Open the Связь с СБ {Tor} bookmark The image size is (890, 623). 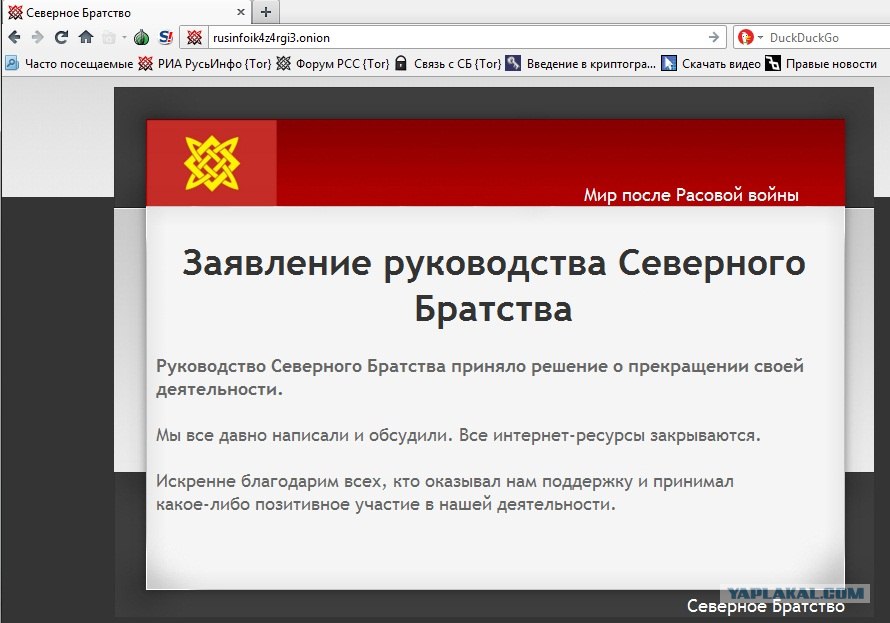pos(448,64)
